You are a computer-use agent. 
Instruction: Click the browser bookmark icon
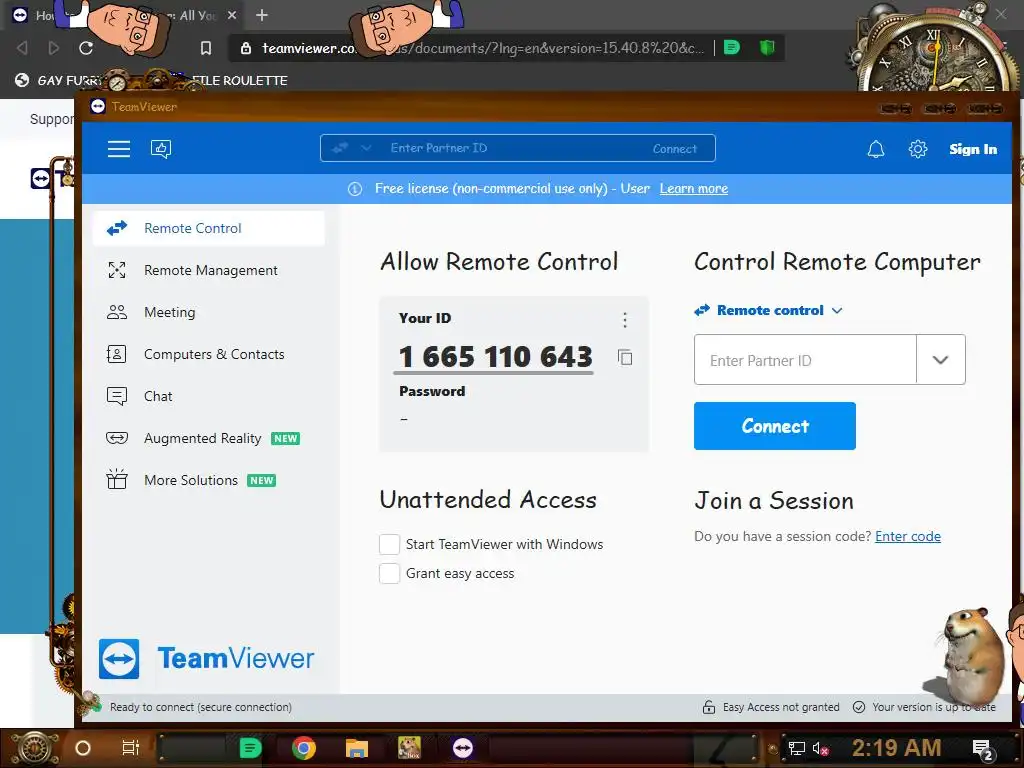click(206, 48)
